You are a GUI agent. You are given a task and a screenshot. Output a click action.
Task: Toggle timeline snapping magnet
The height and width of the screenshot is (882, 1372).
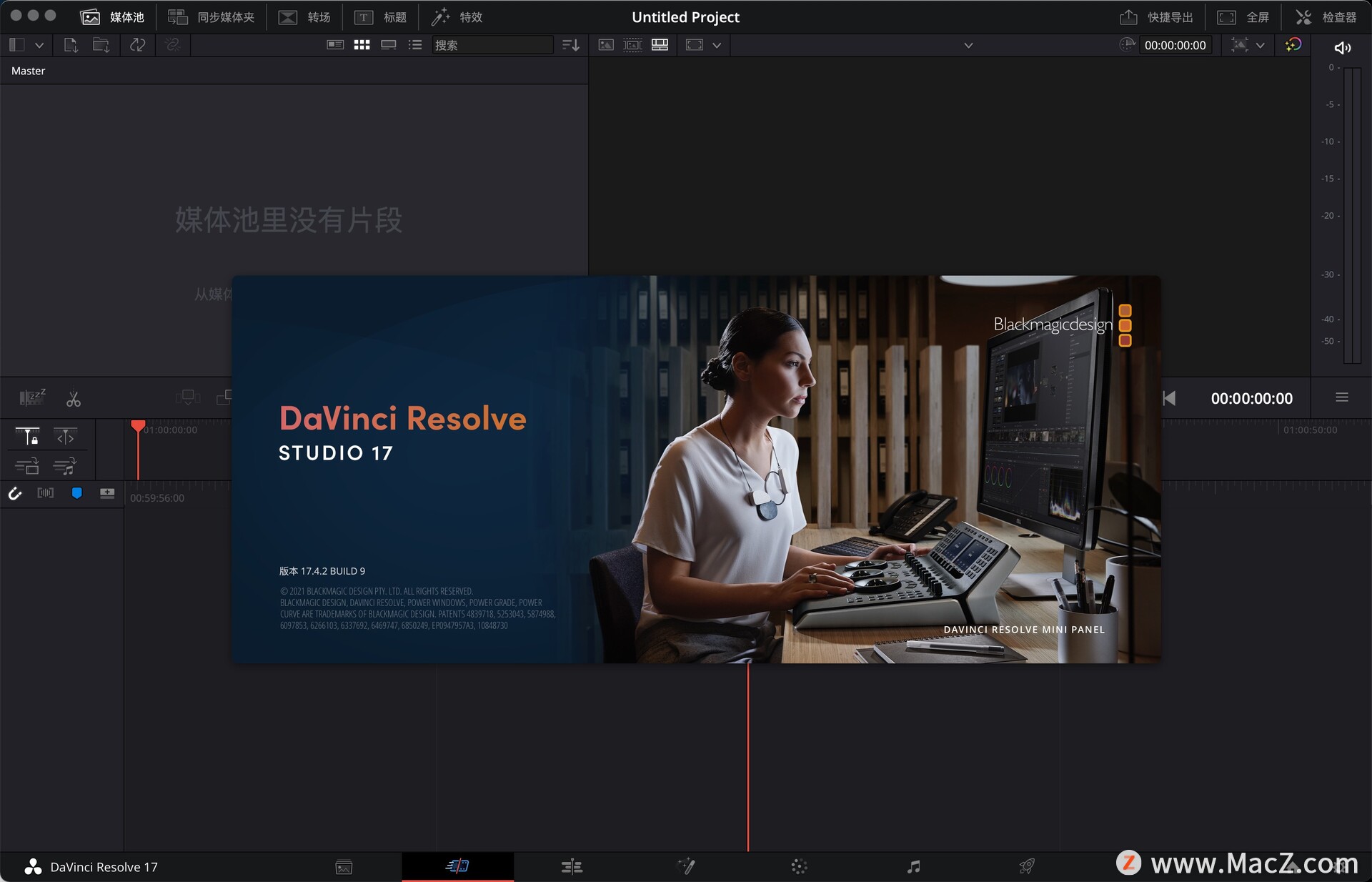pyautogui.click(x=15, y=493)
